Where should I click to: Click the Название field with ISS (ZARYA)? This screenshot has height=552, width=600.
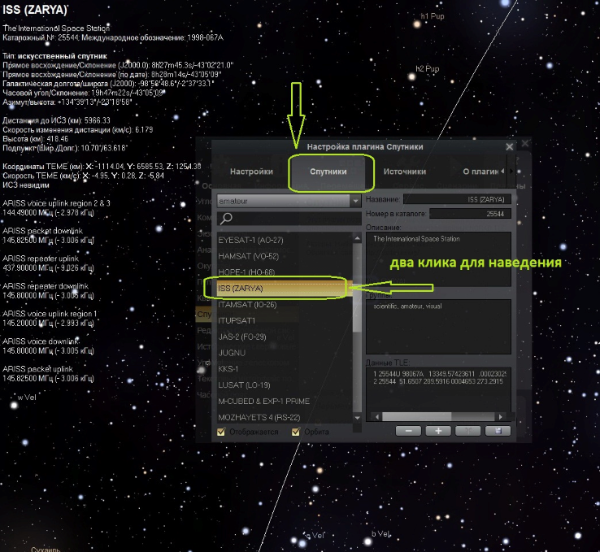[x=457, y=199]
